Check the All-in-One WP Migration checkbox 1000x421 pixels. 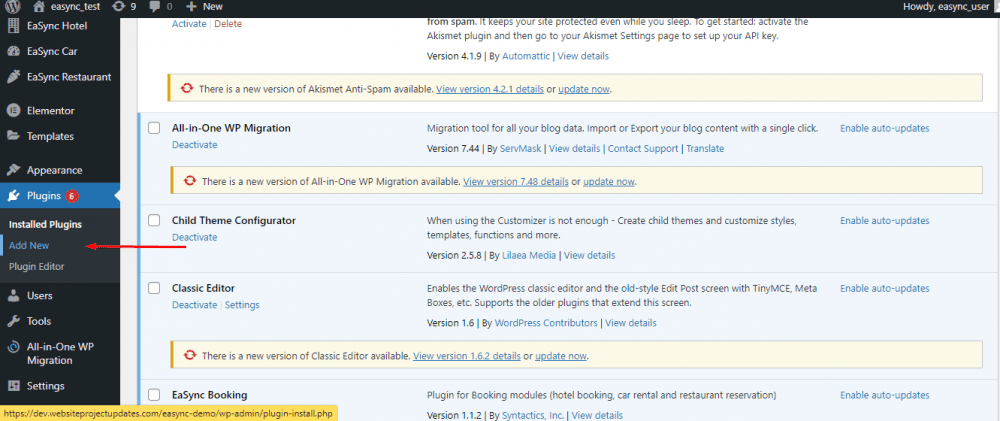(x=154, y=128)
